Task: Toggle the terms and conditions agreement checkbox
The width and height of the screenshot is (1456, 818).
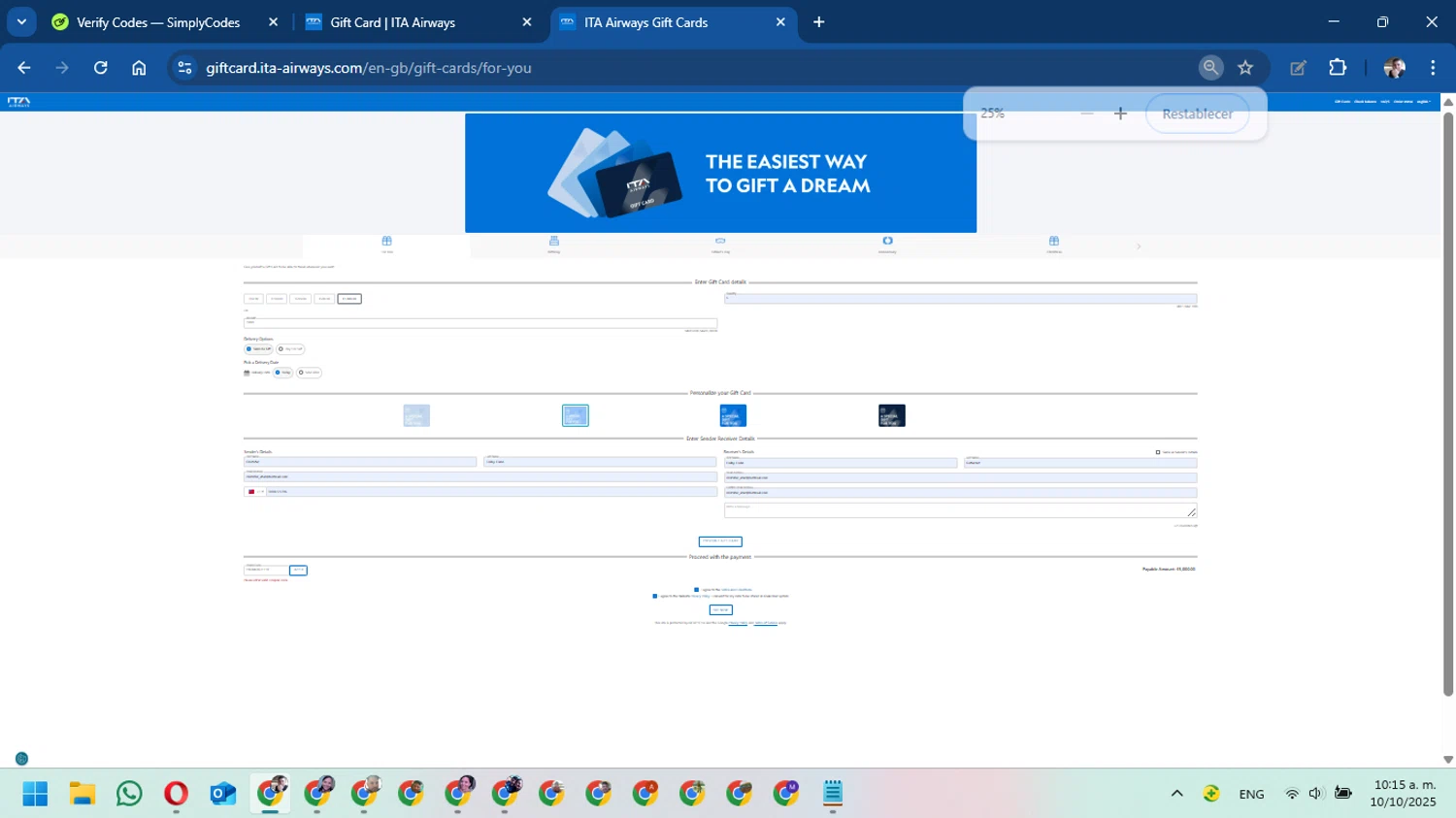Action: coord(696,589)
